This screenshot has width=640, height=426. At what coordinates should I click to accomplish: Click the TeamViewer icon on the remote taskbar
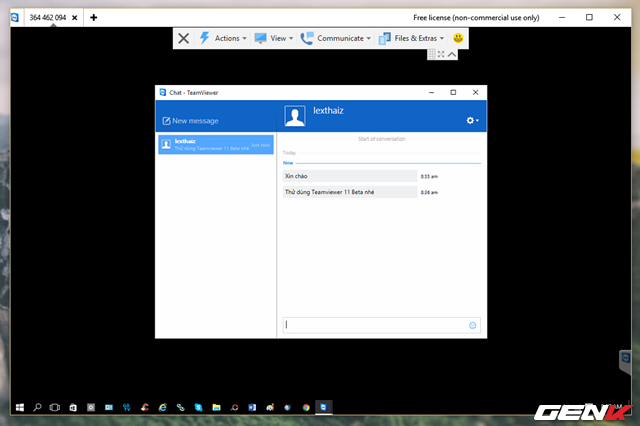click(x=322, y=408)
